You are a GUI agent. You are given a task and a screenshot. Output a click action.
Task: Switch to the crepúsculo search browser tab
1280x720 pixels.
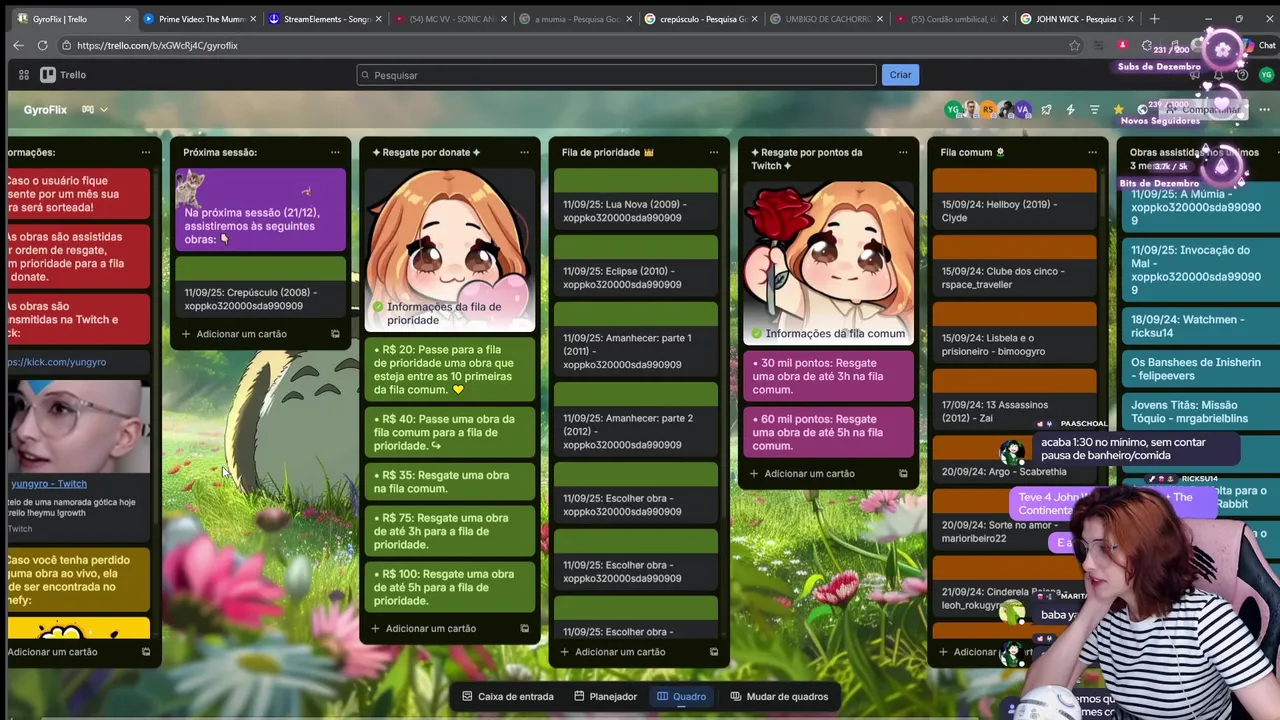click(x=700, y=19)
